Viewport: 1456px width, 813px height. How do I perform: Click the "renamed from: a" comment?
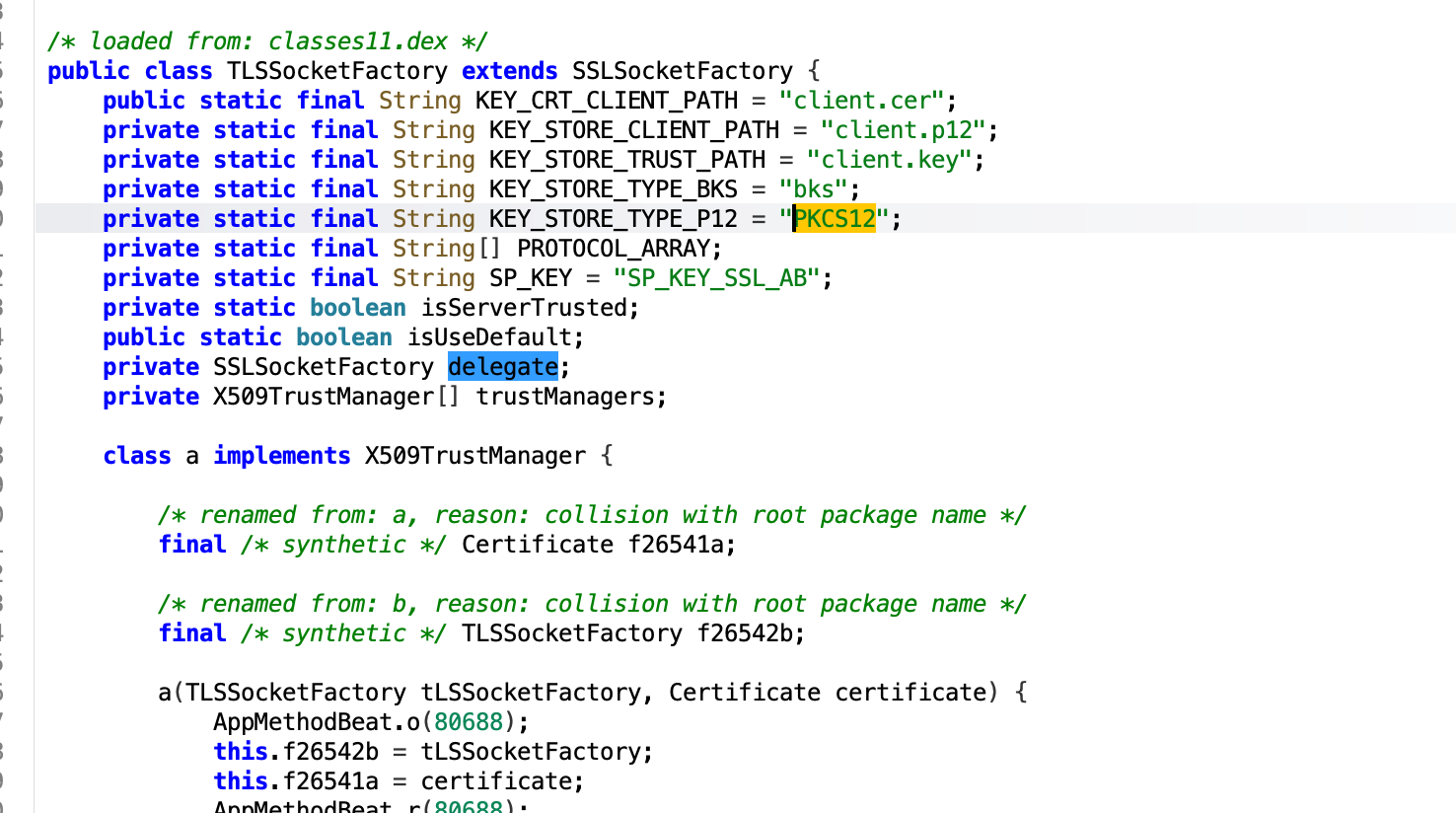click(592, 515)
